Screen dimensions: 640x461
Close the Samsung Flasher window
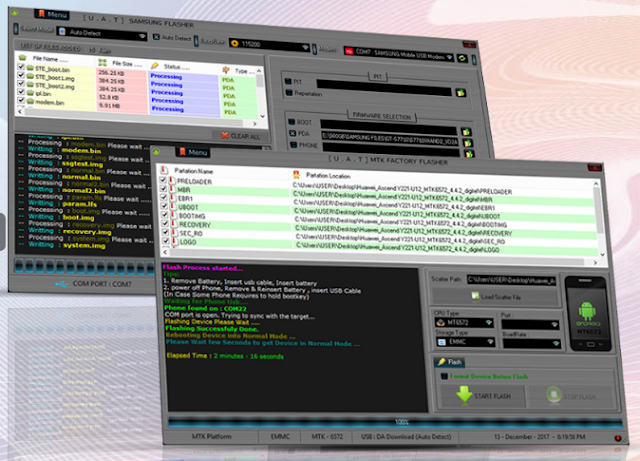(x=469, y=44)
